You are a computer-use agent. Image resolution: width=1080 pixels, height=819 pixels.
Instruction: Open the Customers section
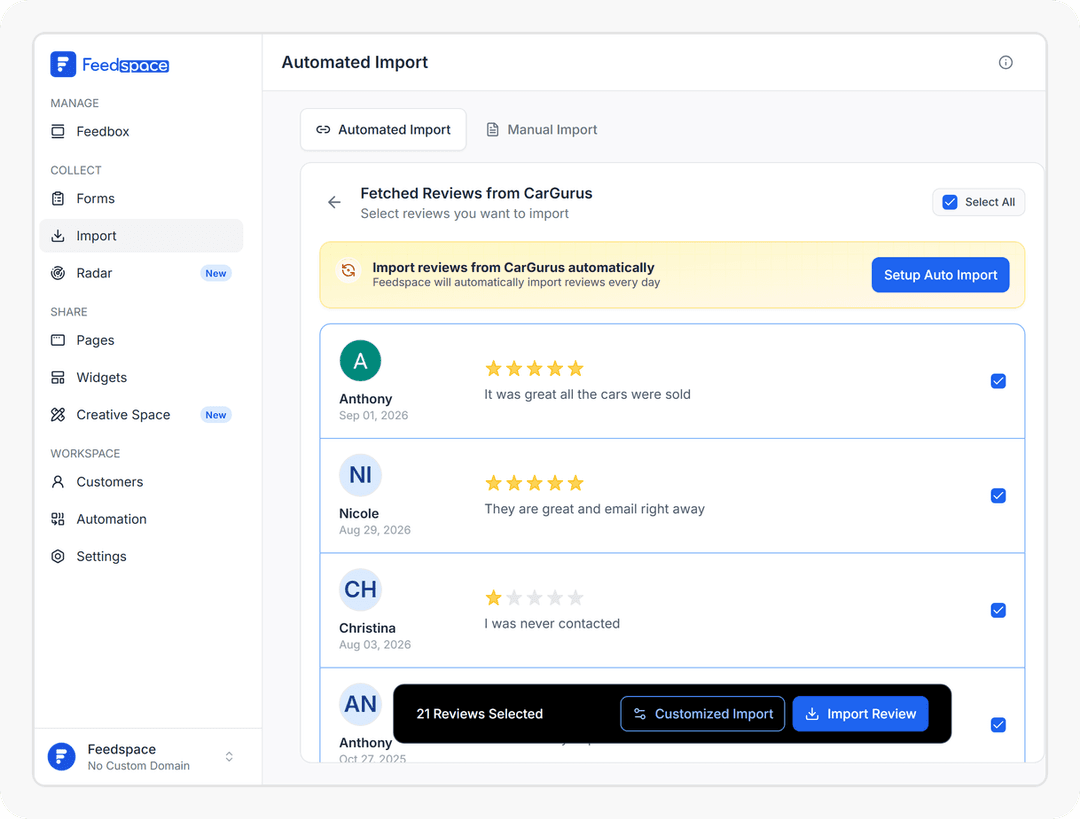(x=141, y=482)
